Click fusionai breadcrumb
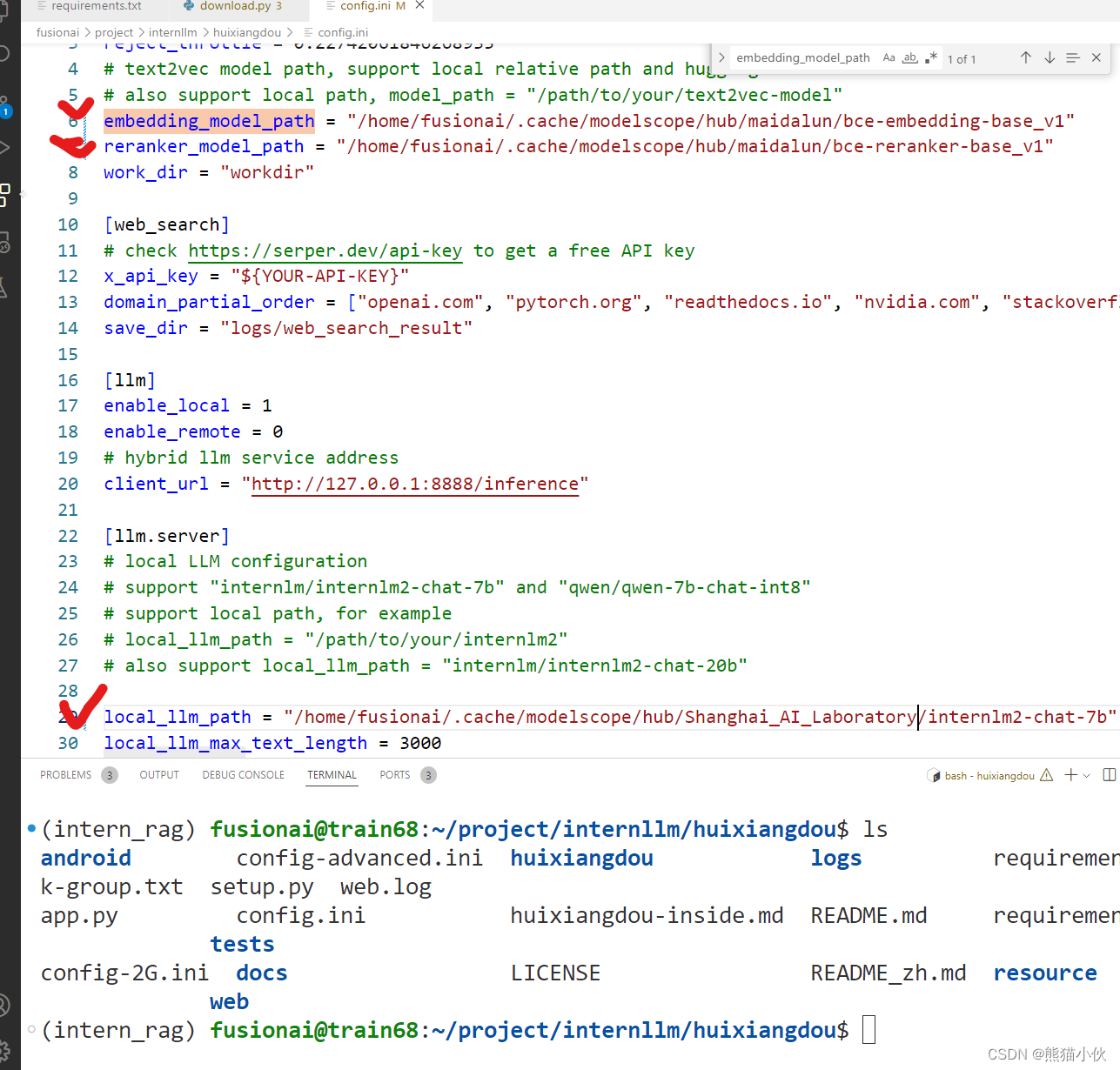Screen dimensions: 1120x1070 click(x=57, y=32)
